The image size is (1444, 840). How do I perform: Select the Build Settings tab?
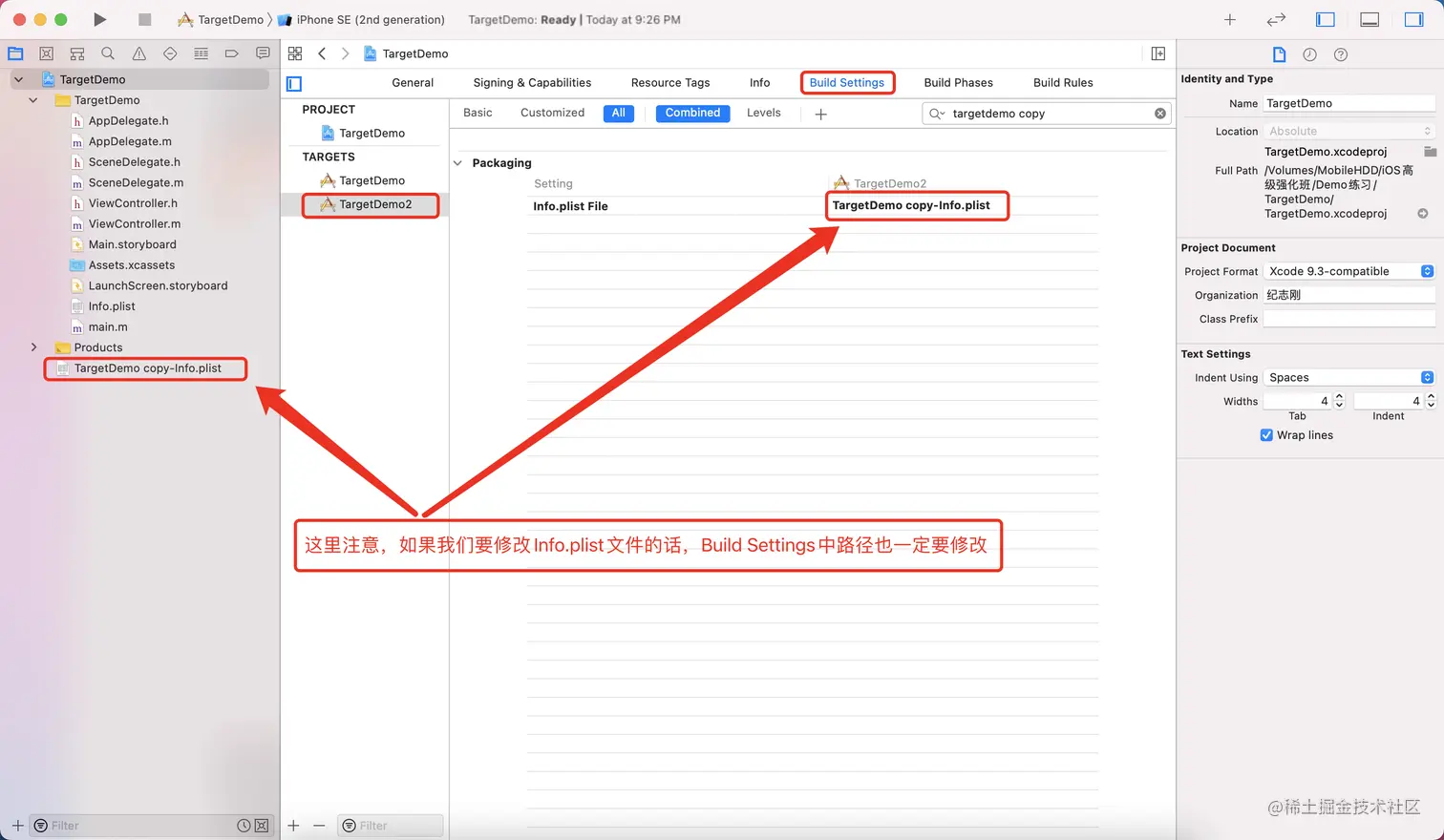tap(847, 83)
